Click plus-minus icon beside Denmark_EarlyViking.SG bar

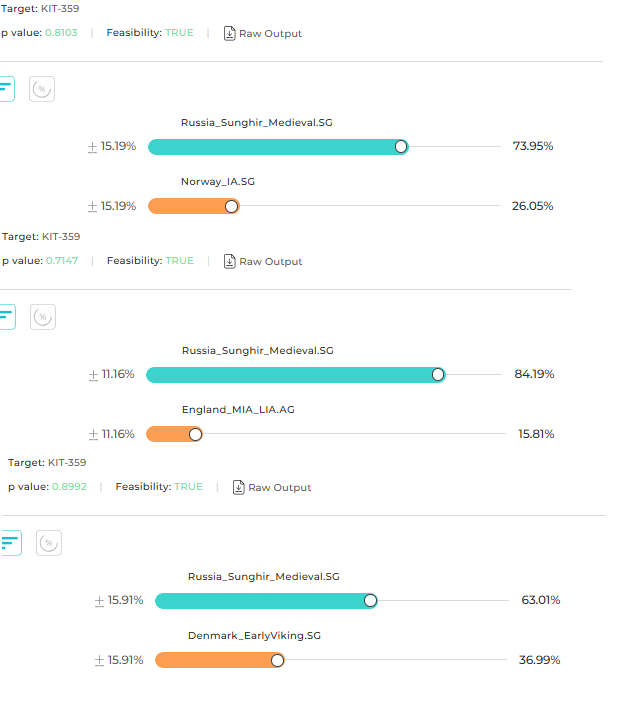pos(99,660)
